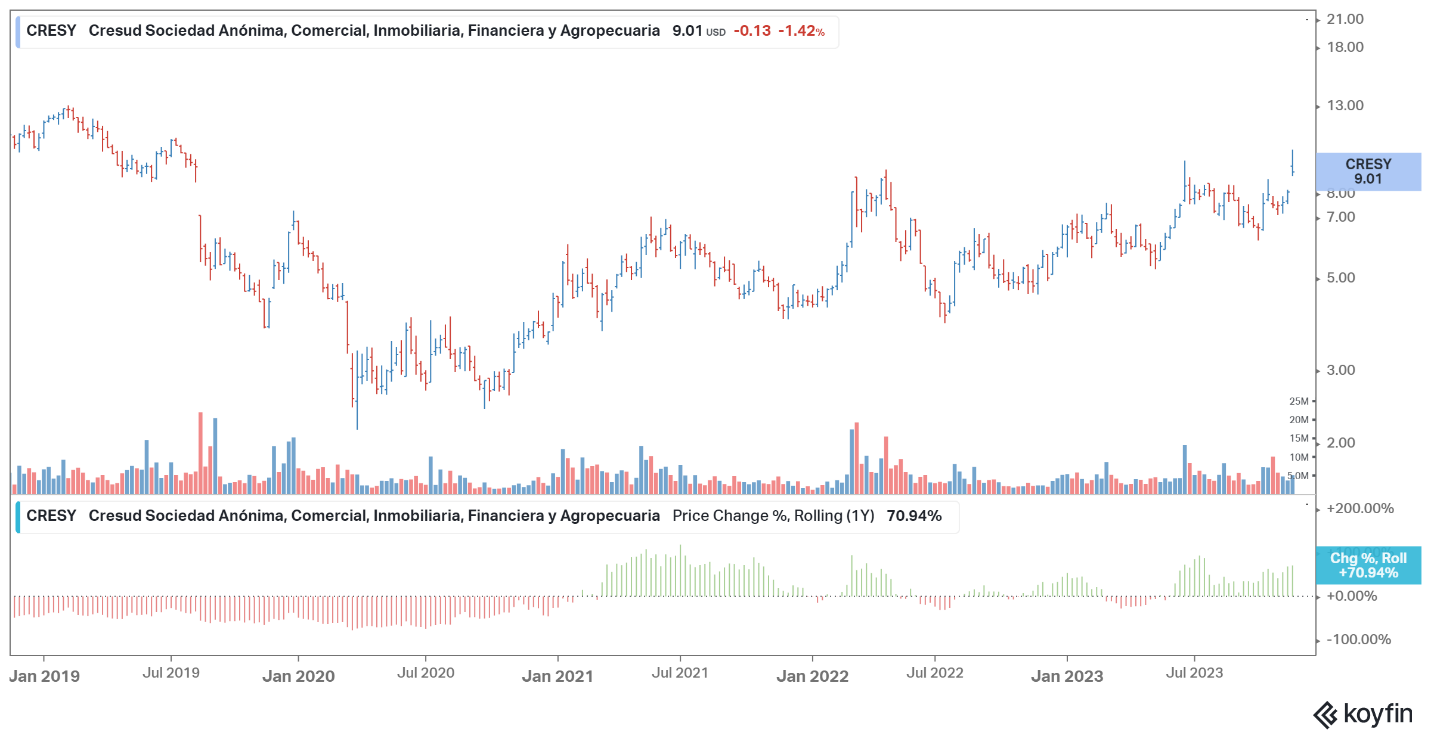This screenshot has height=739, width=1431.
Task: Click the Cresud company name in the lower legend
Action: point(374,516)
